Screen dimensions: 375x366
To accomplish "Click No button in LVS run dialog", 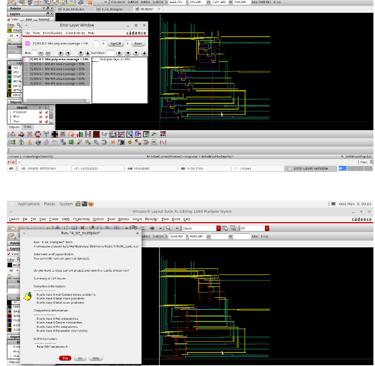I will (80, 358).
